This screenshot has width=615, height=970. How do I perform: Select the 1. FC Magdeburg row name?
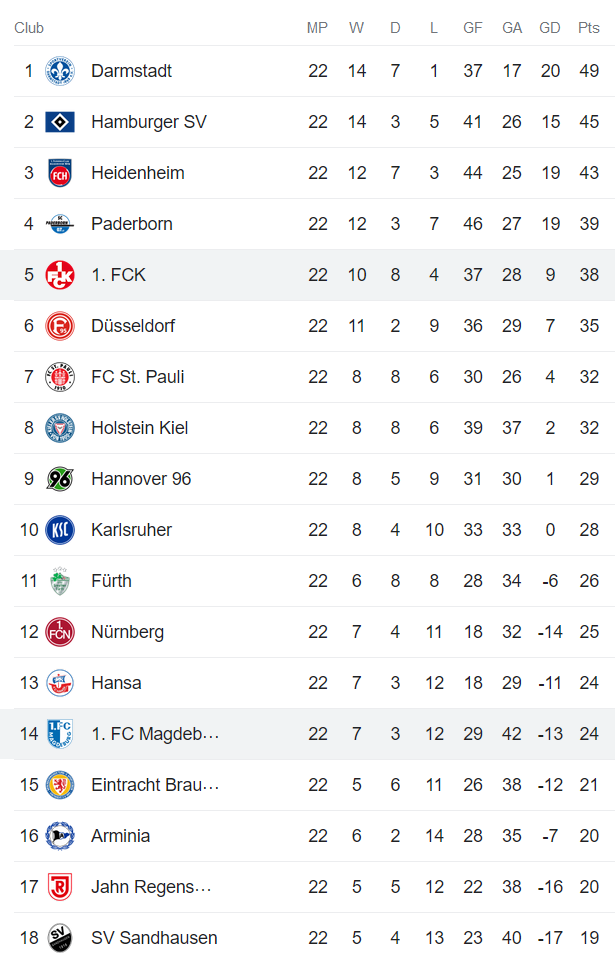click(x=154, y=734)
